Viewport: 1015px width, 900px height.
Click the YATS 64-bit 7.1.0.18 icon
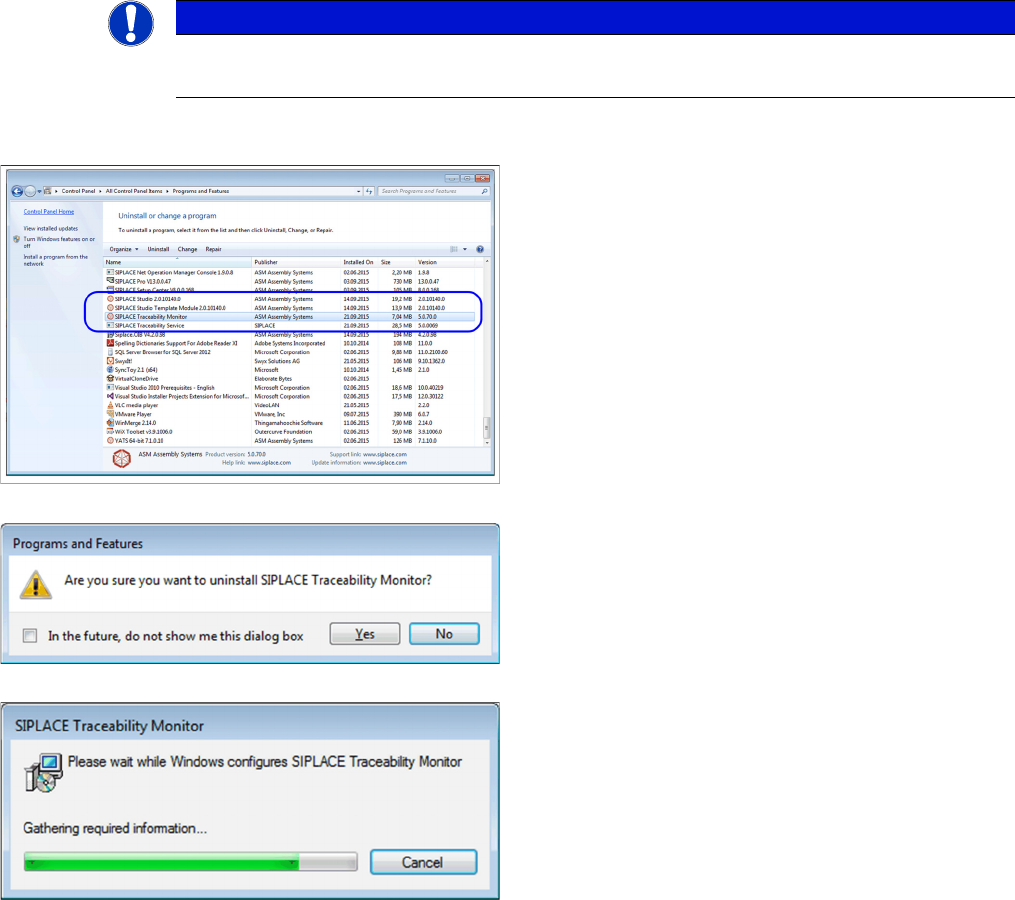click(x=110, y=440)
